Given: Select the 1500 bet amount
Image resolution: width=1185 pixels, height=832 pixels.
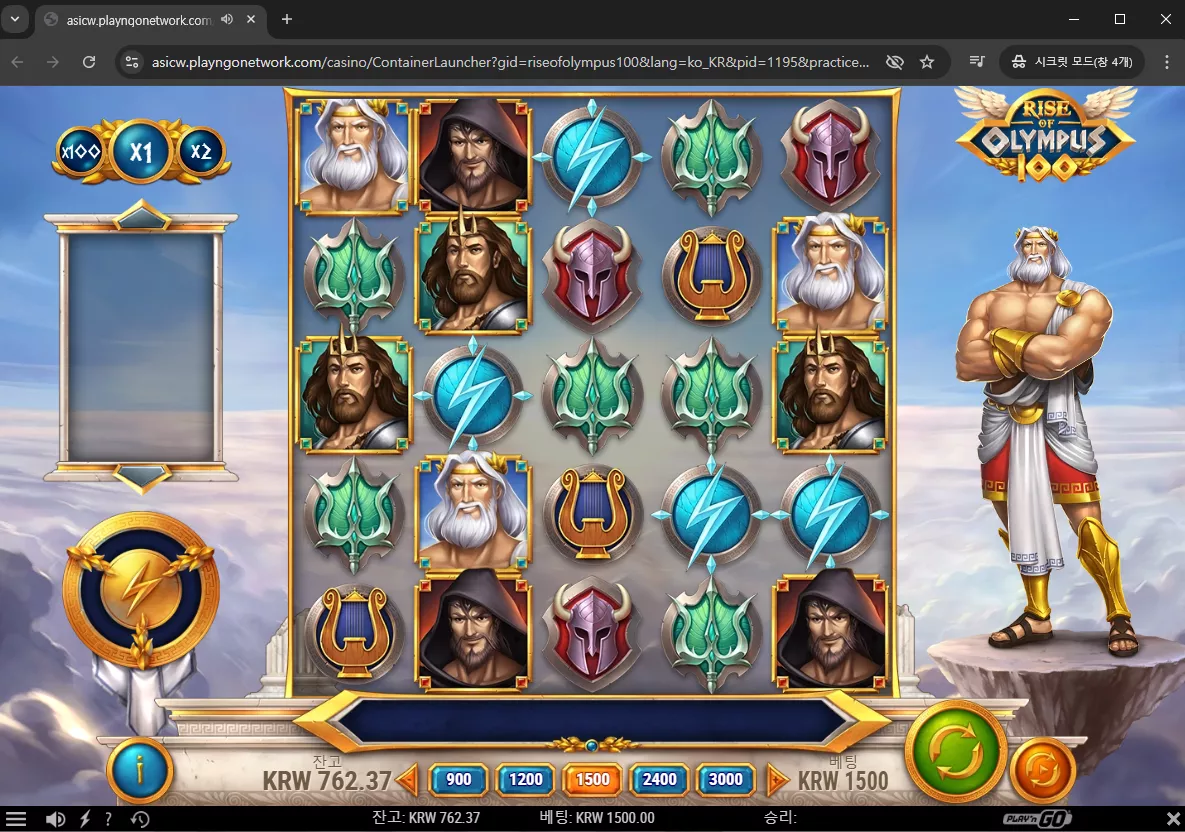Looking at the screenshot, I should [x=592, y=779].
